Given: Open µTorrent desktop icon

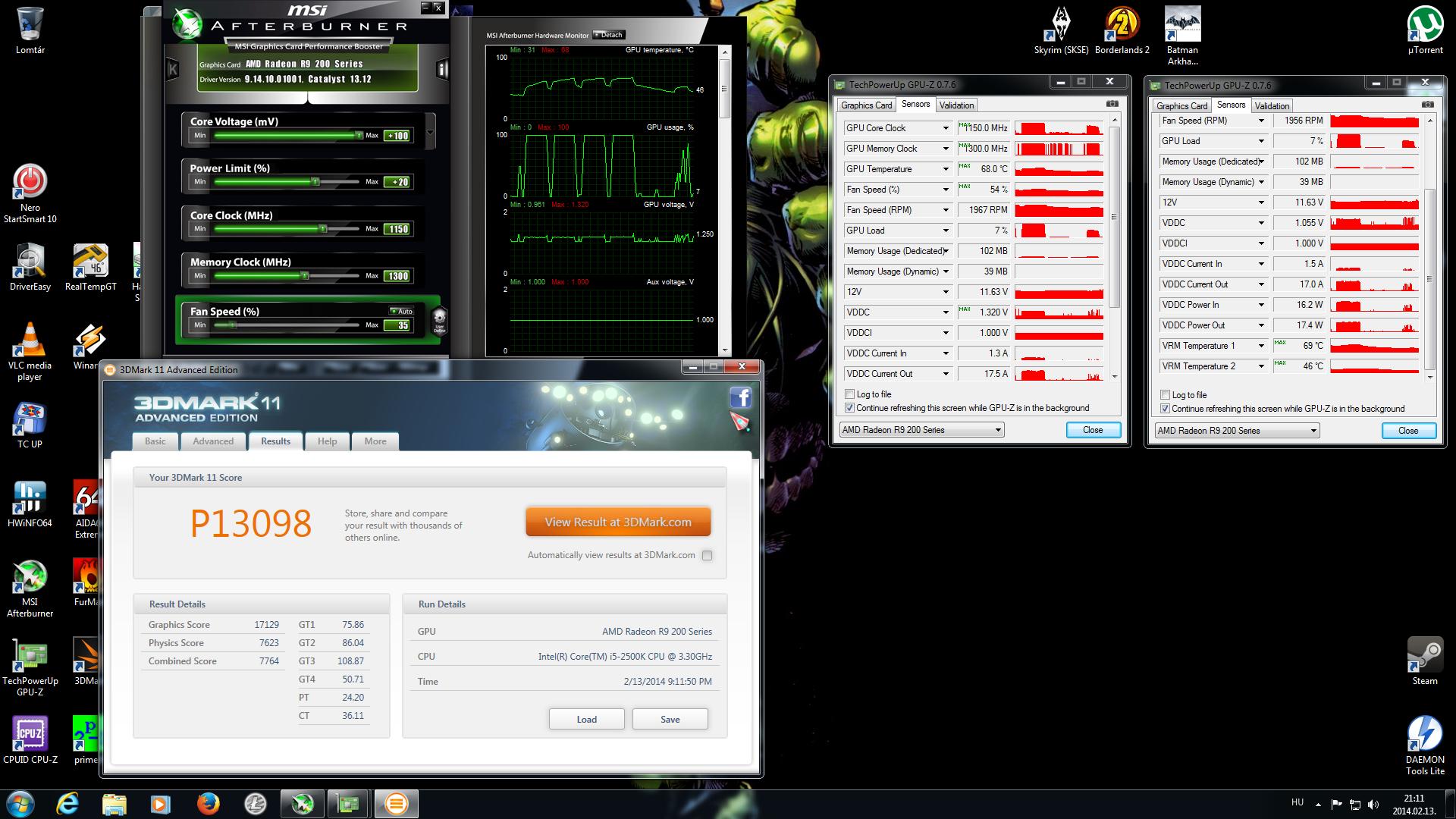Looking at the screenshot, I should pos(1425,32).
